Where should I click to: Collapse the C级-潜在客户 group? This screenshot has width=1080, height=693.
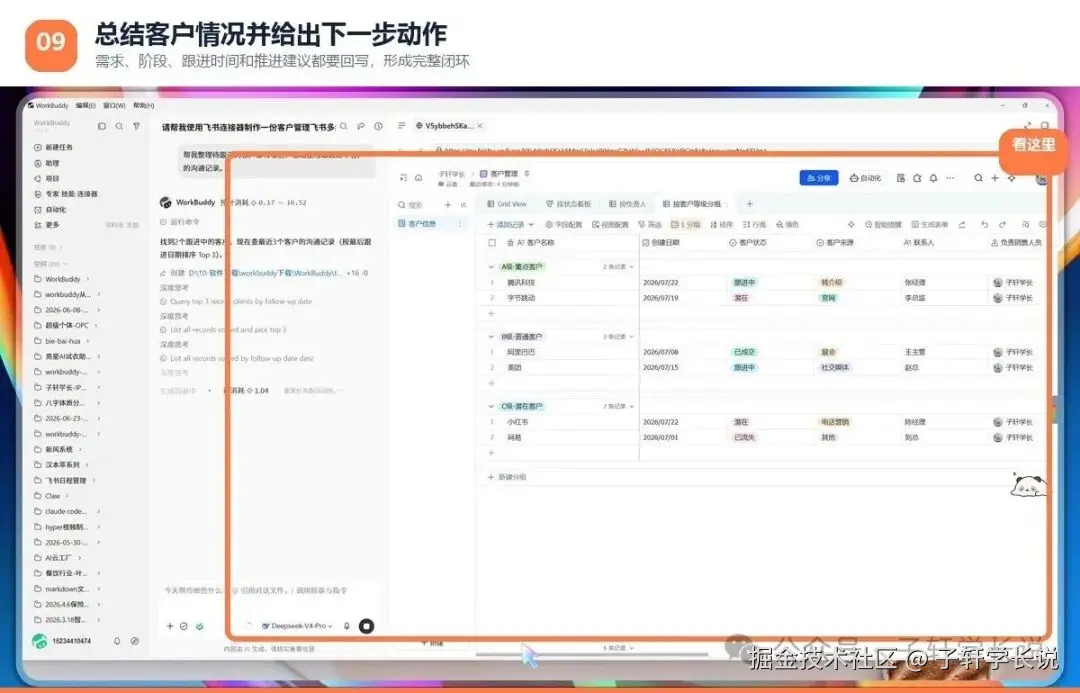491,406
